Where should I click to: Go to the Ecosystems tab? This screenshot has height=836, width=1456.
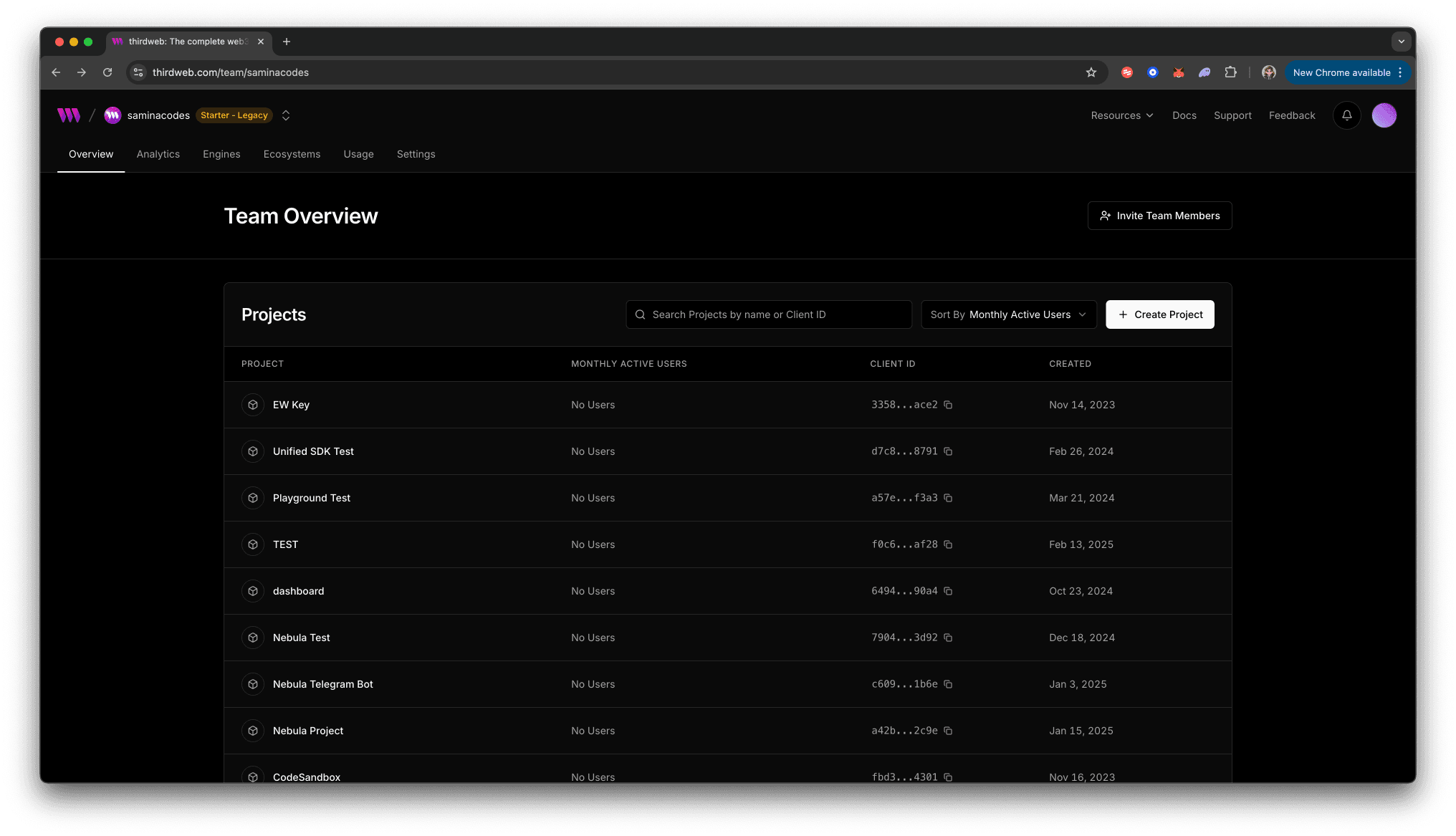[292, 154]
